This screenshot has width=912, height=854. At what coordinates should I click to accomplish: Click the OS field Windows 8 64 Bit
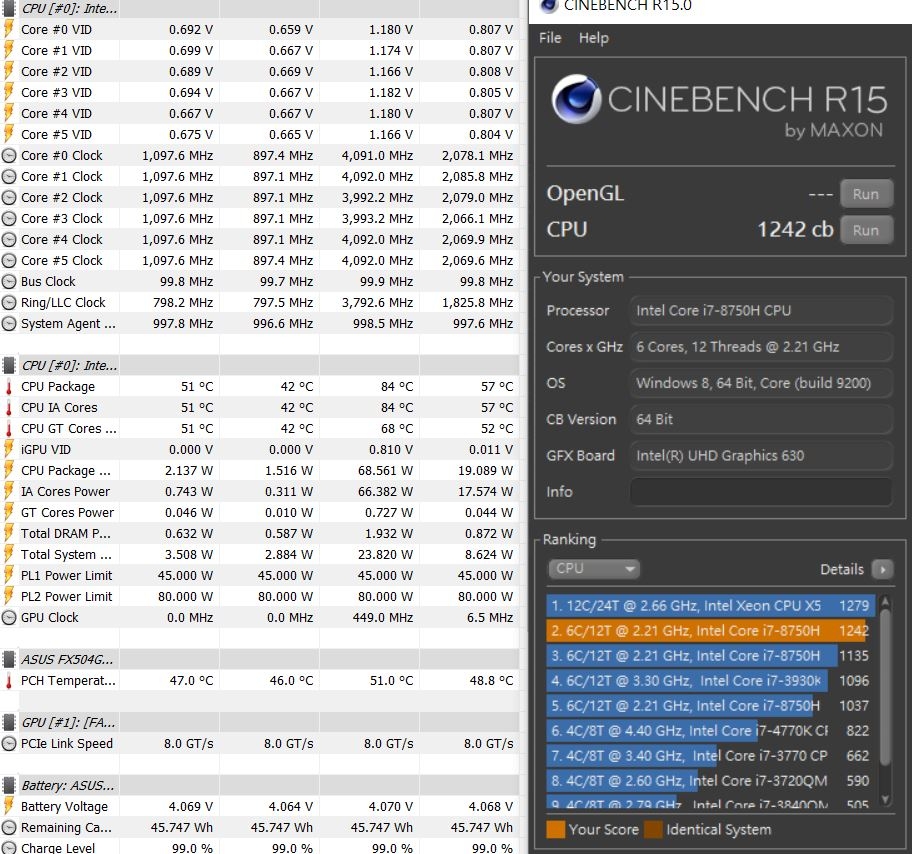[761, 383]
